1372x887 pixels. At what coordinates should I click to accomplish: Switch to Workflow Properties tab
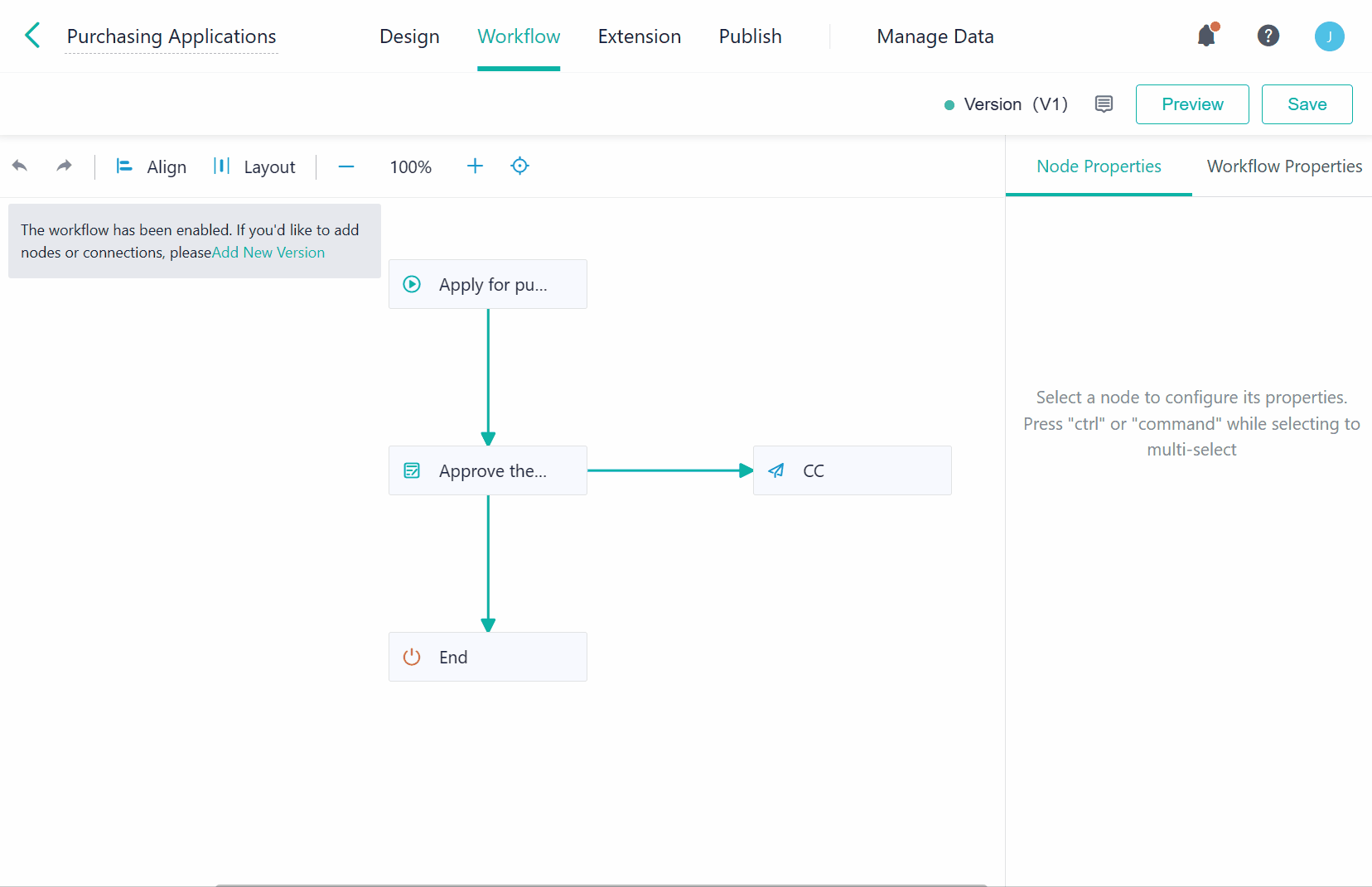(1283, 166)
